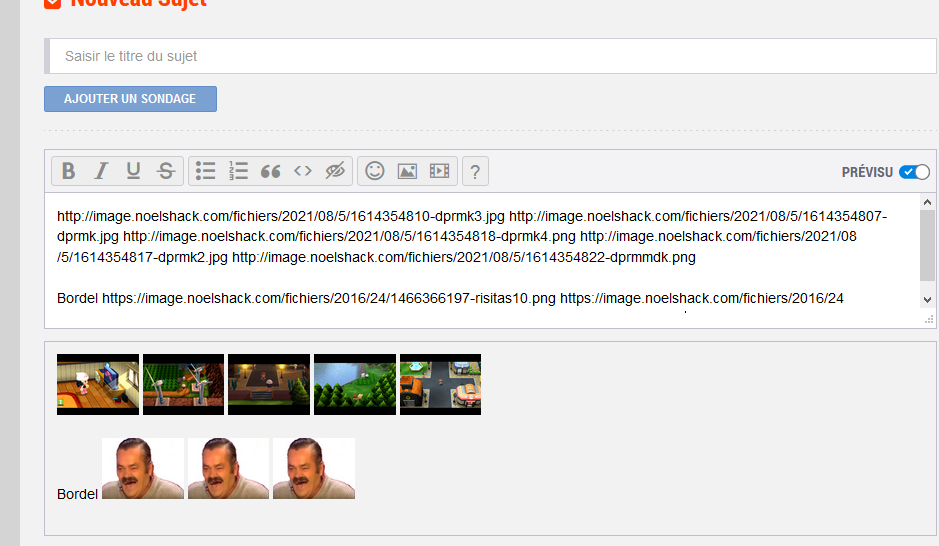Click the 'PRÉVISU' label text

pos(867,172)
